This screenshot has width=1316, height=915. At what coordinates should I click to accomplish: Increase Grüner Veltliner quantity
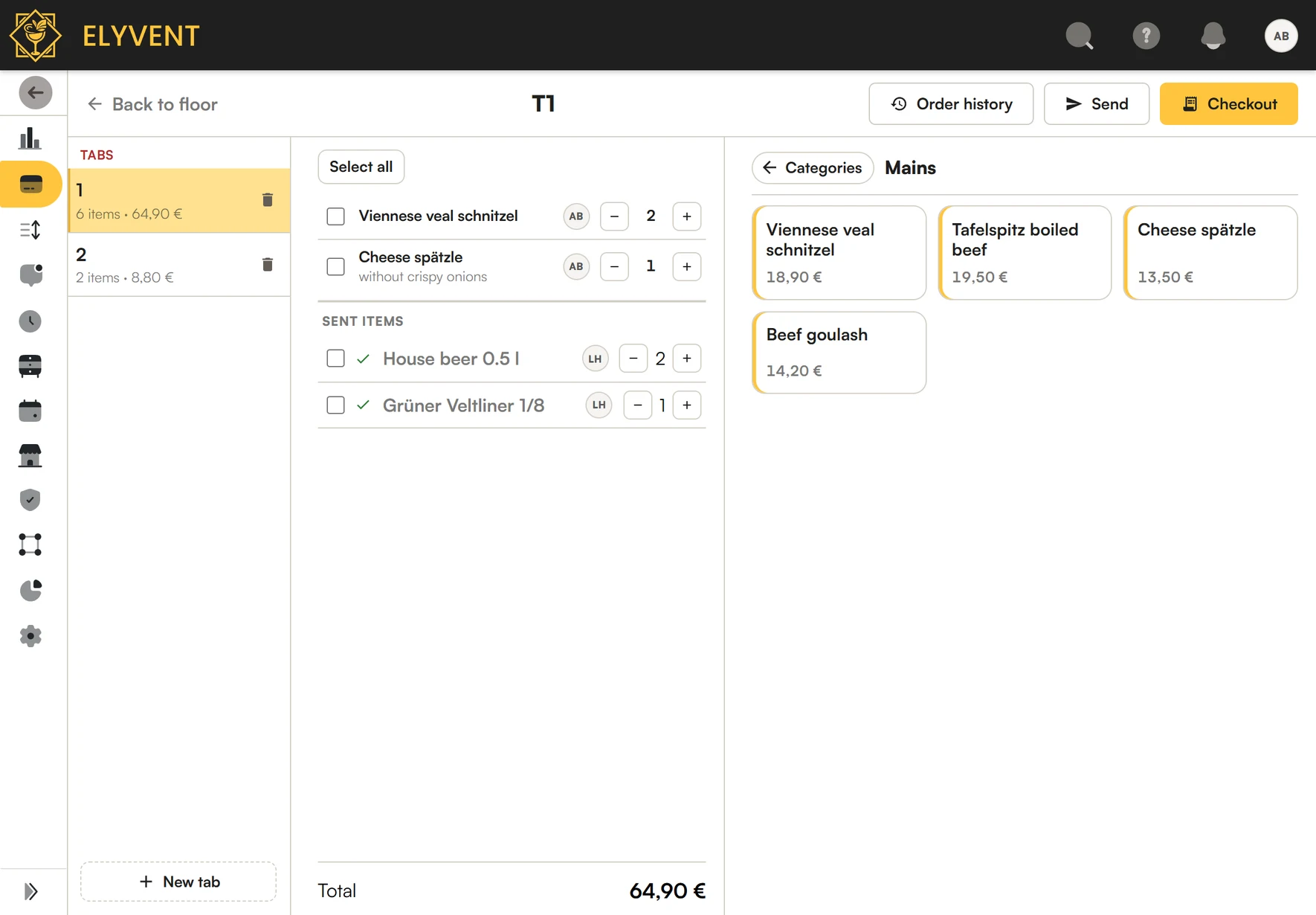pyautogui.click(x=687, y=405)
